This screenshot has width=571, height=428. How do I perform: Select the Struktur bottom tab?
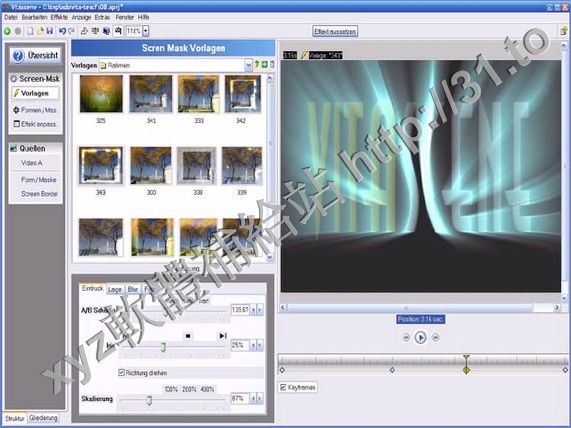15,418
